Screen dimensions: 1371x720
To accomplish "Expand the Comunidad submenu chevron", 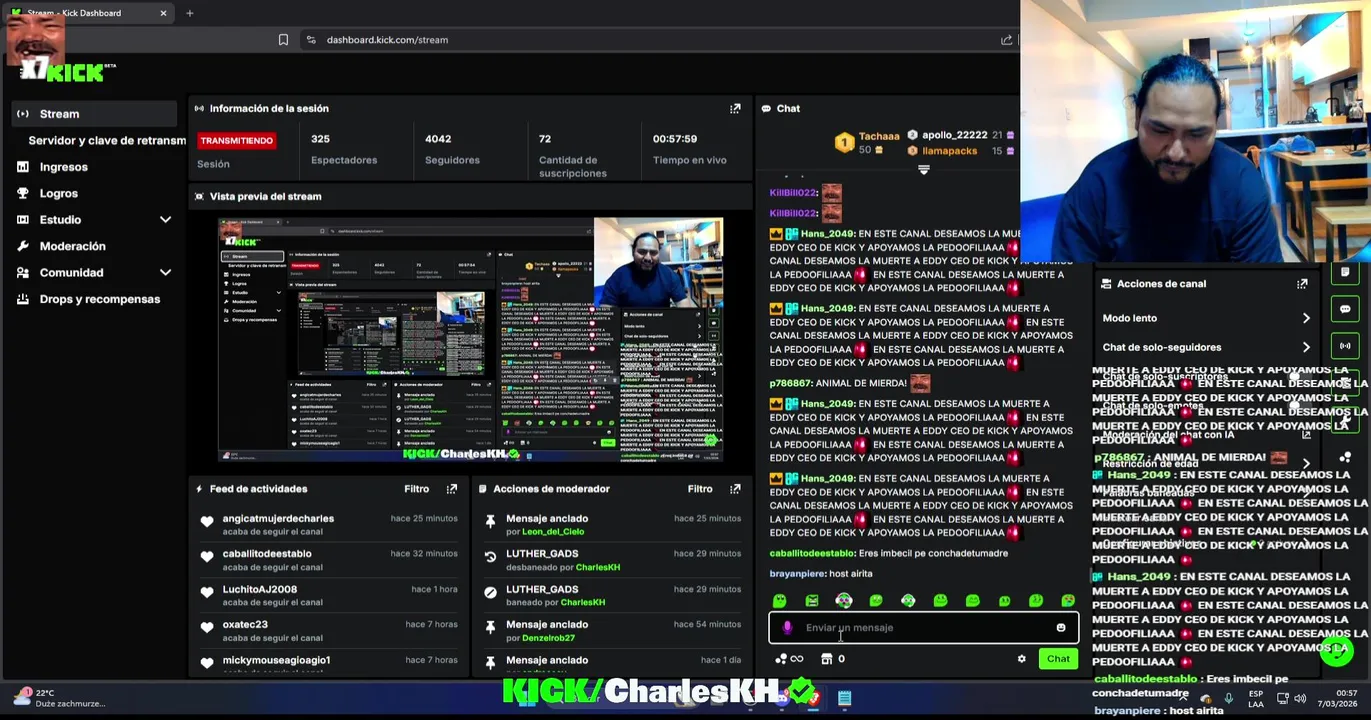I will [x=165, y=272].
